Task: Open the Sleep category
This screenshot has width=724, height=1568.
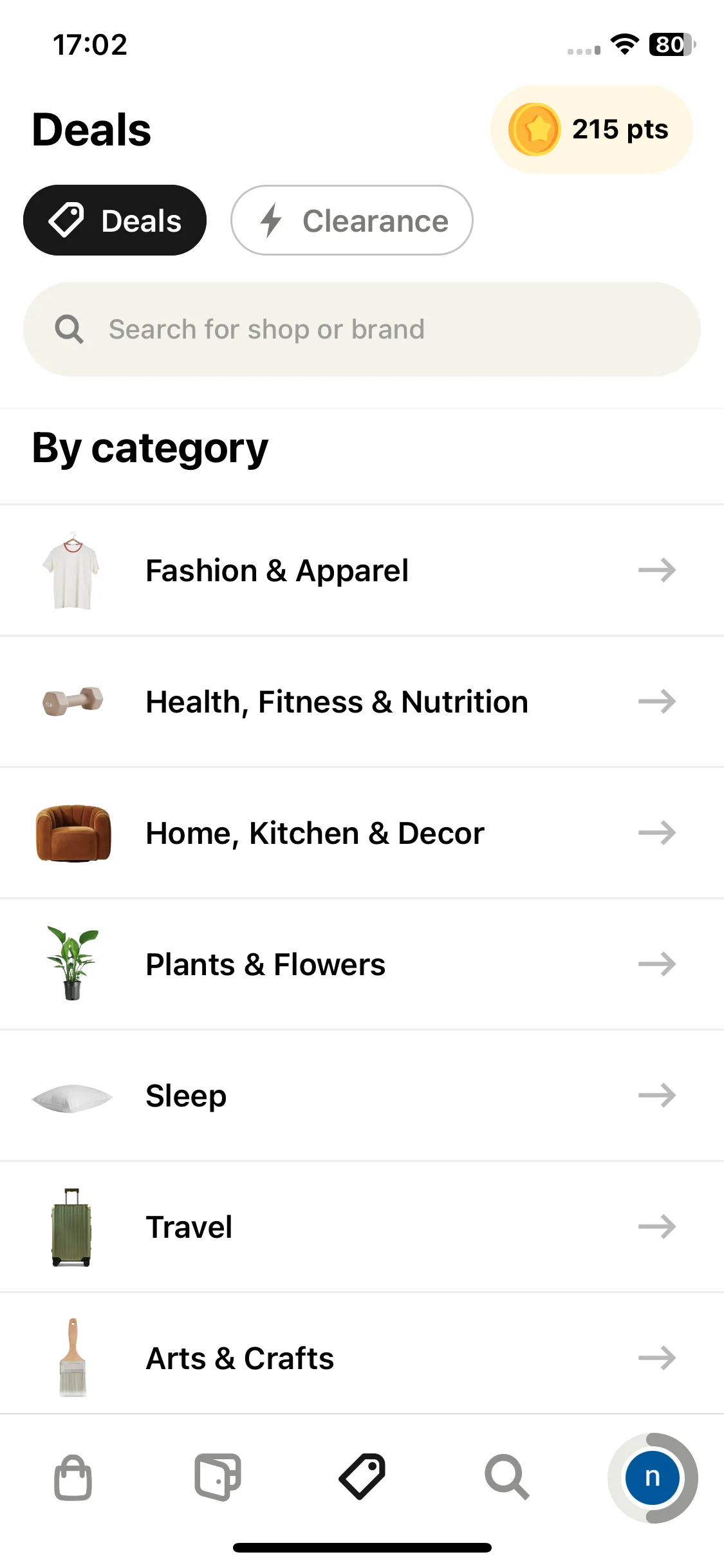Action: pyautogui.click(x=362, y=1096)
